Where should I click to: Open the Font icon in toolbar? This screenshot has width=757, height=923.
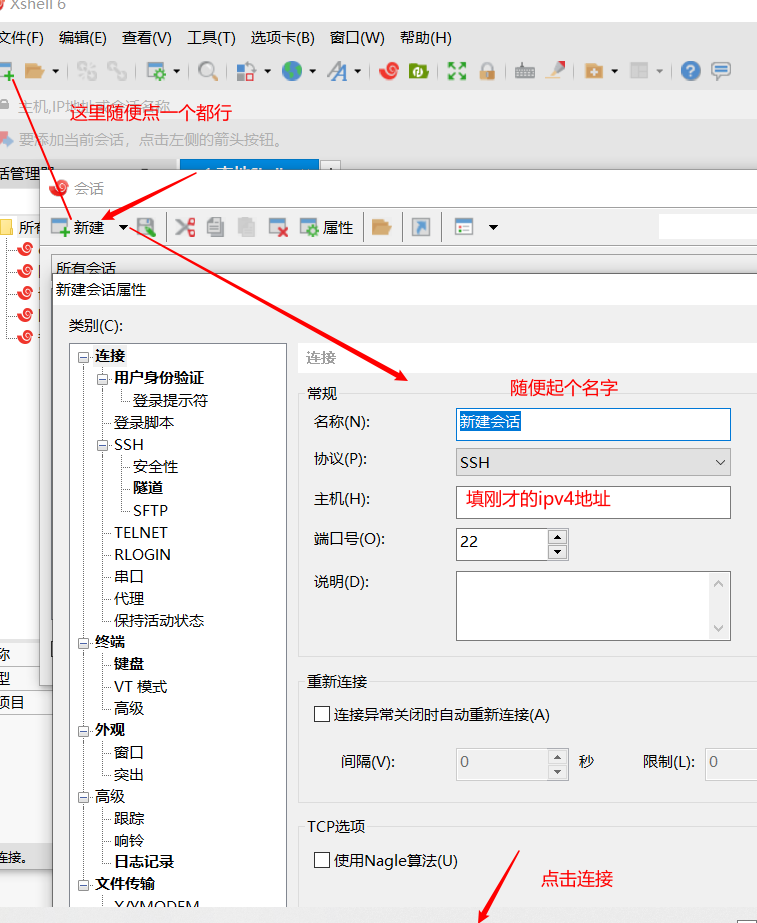(337, 71)
